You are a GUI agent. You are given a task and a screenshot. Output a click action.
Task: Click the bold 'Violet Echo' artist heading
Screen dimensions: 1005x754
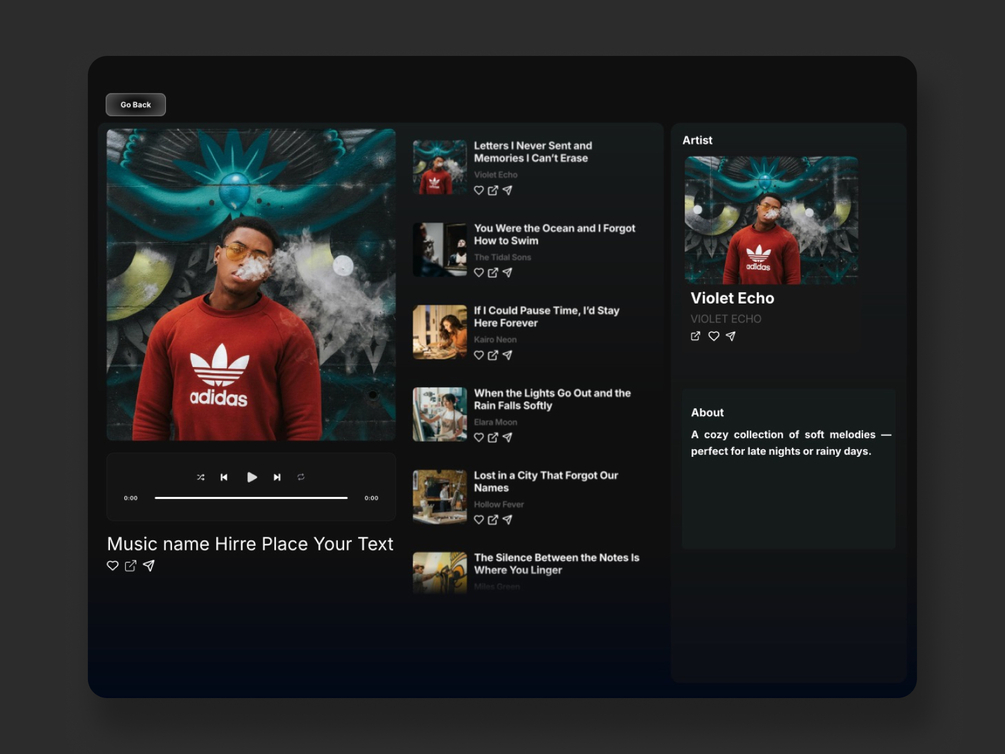tap(732, 298)
